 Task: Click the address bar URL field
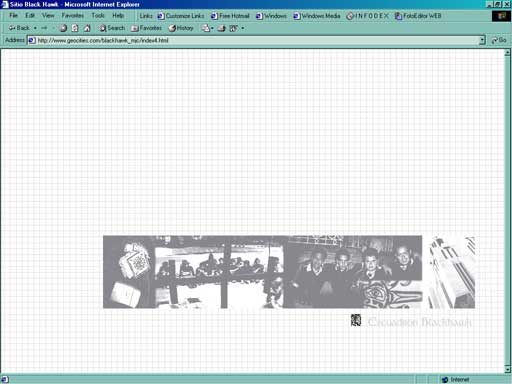[x=257, y=40]
